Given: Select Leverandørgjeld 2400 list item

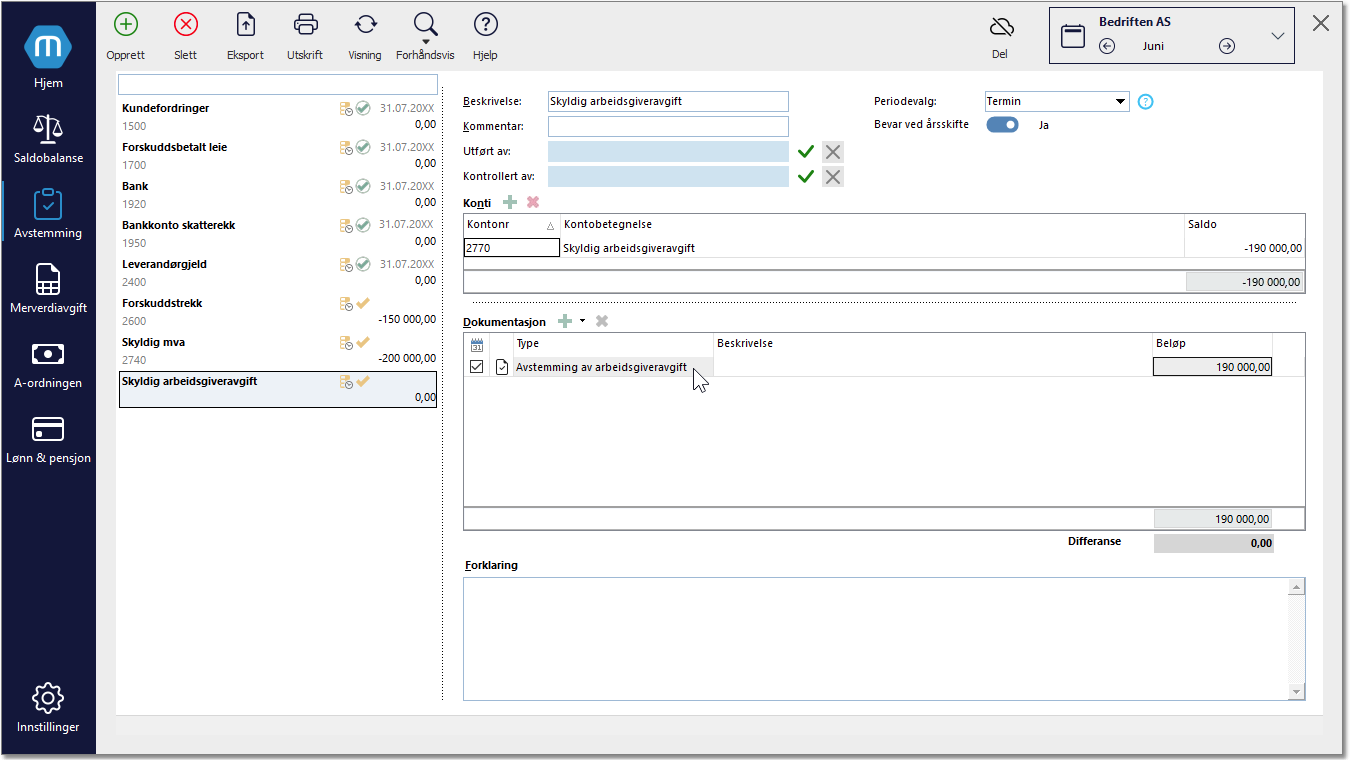Looking at the screenshot, I should (278, 273).
